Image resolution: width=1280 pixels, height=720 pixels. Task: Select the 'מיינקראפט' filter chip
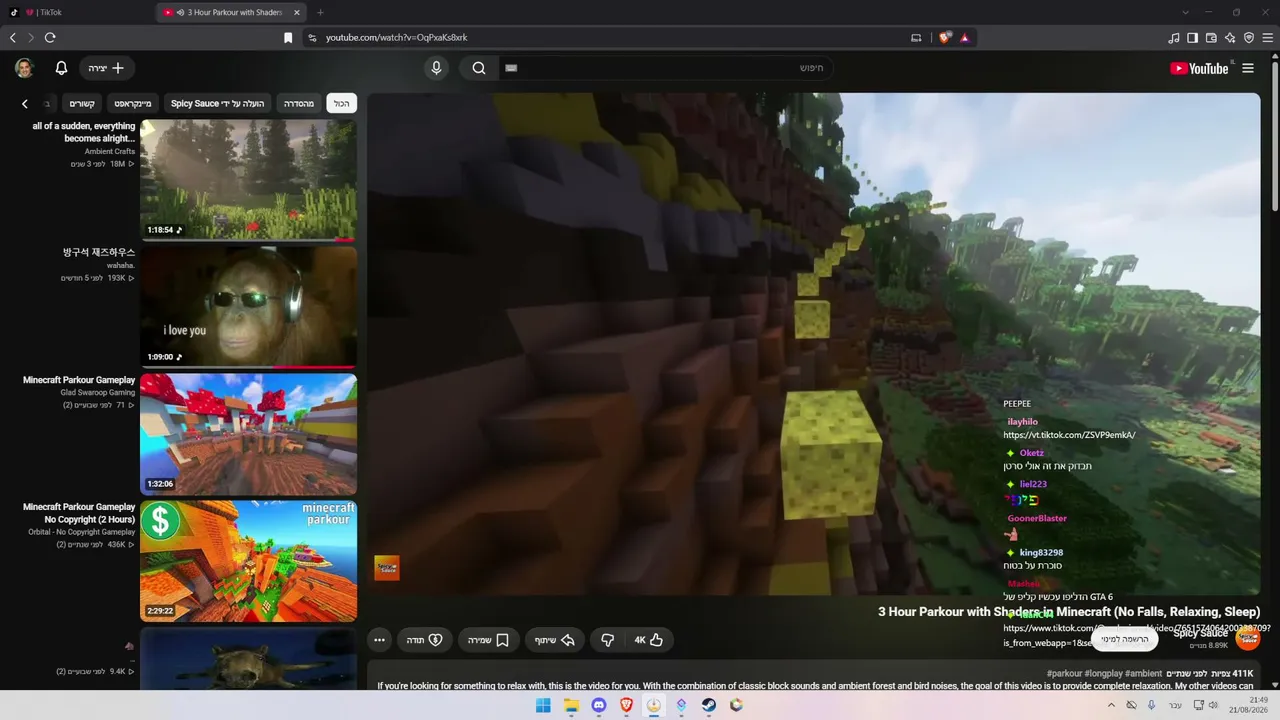(x=133, y=103)
